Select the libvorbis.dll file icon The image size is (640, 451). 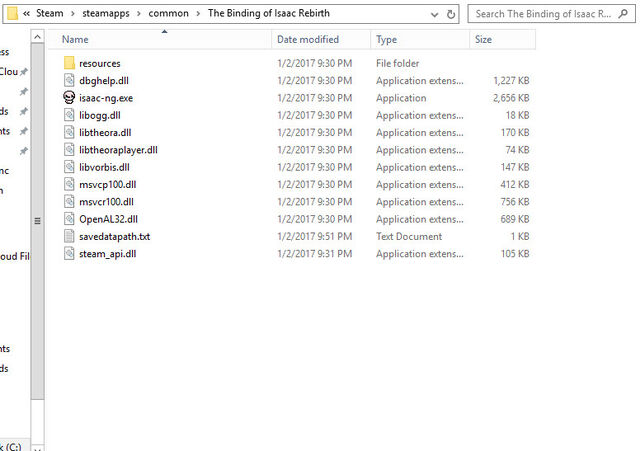[69, 167]
